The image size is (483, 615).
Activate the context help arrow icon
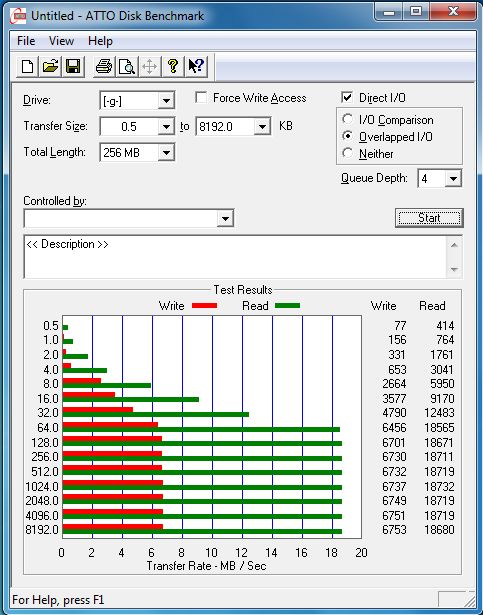click(x=195, y=66)
